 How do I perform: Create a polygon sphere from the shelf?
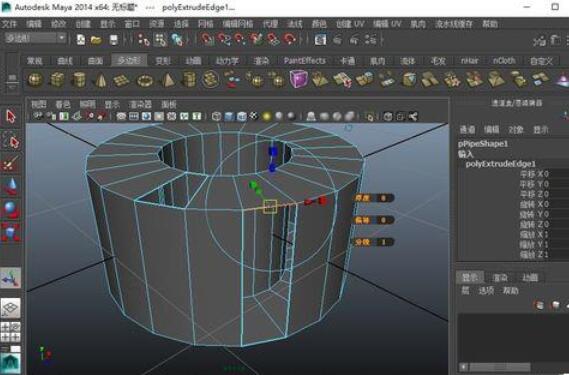pos(35,79)
